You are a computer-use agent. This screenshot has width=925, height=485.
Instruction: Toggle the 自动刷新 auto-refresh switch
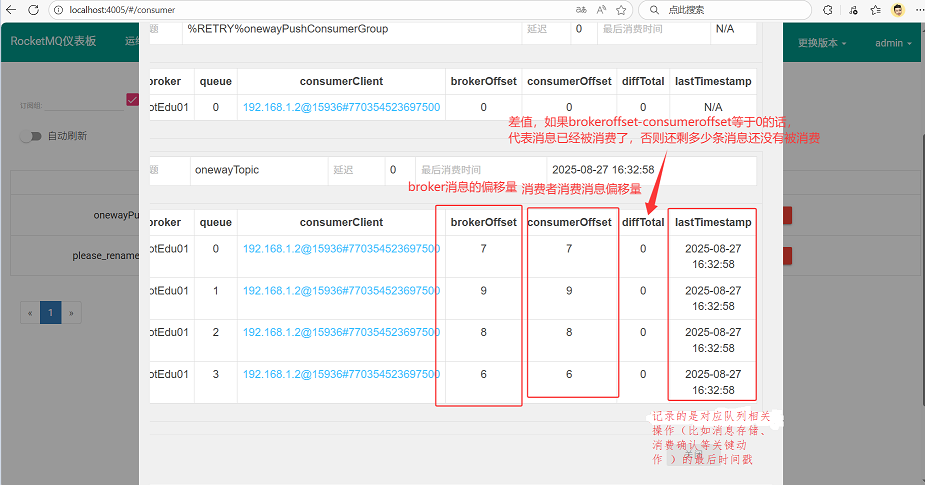(32, 136)
